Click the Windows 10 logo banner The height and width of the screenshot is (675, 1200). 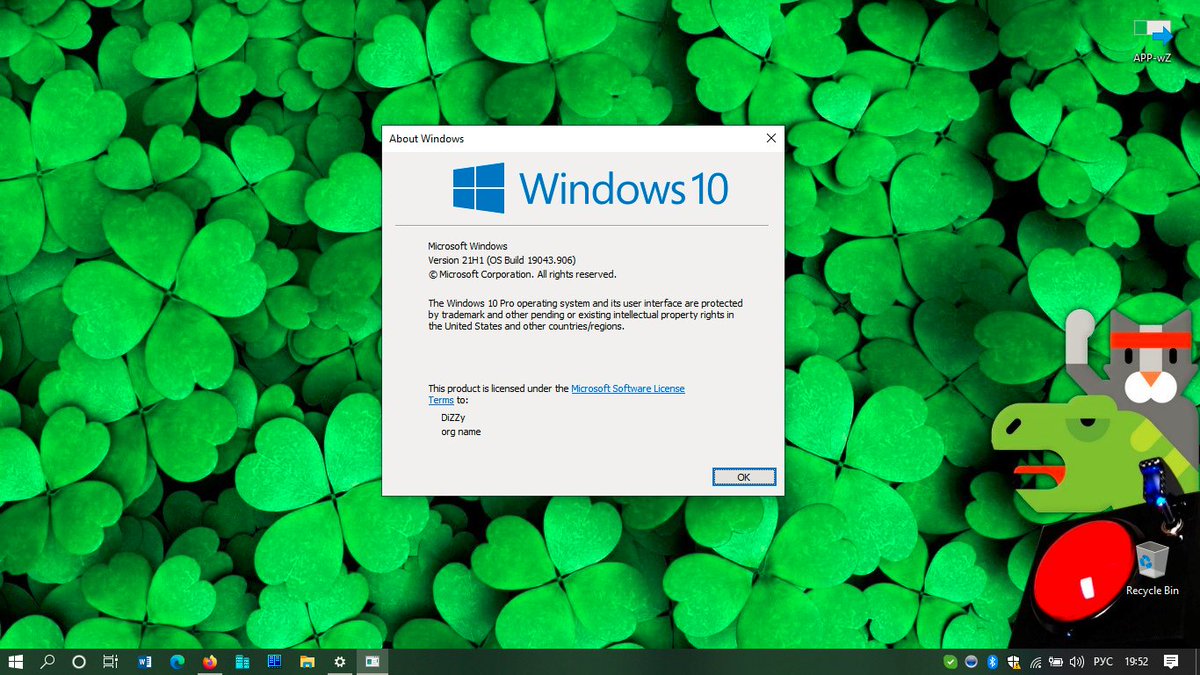(x=590, y=188)
